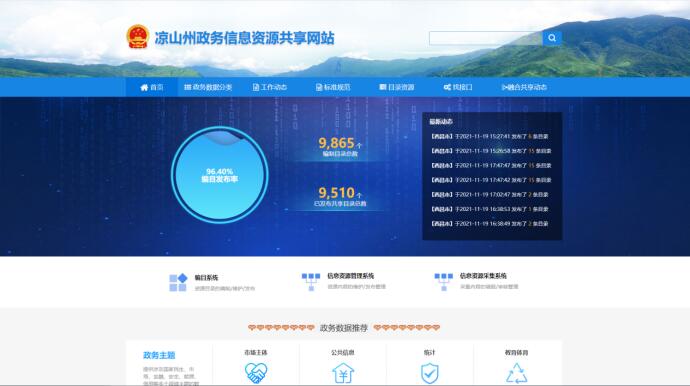Open the 编目系统 squares icon
Viewport: 690px width, 386px height.
pos(178,283)
